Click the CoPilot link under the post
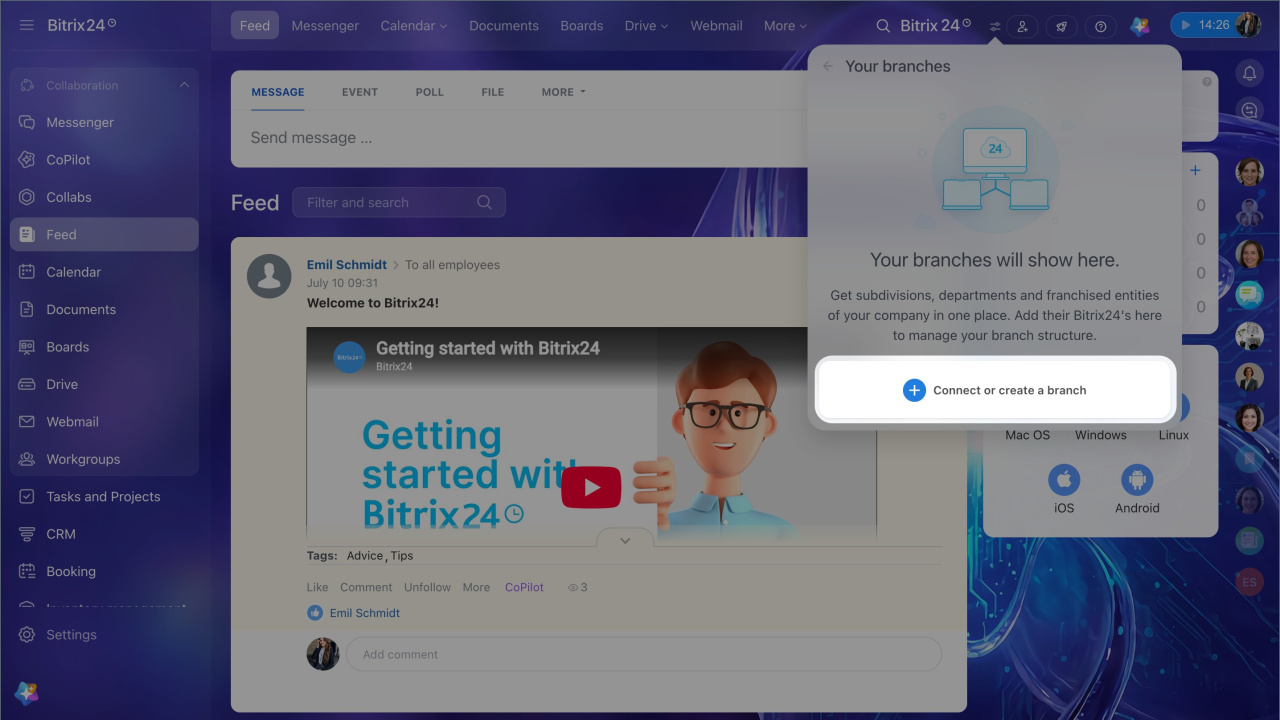The width and height of the screenshot is (1280, 720). tap(524, 587)
